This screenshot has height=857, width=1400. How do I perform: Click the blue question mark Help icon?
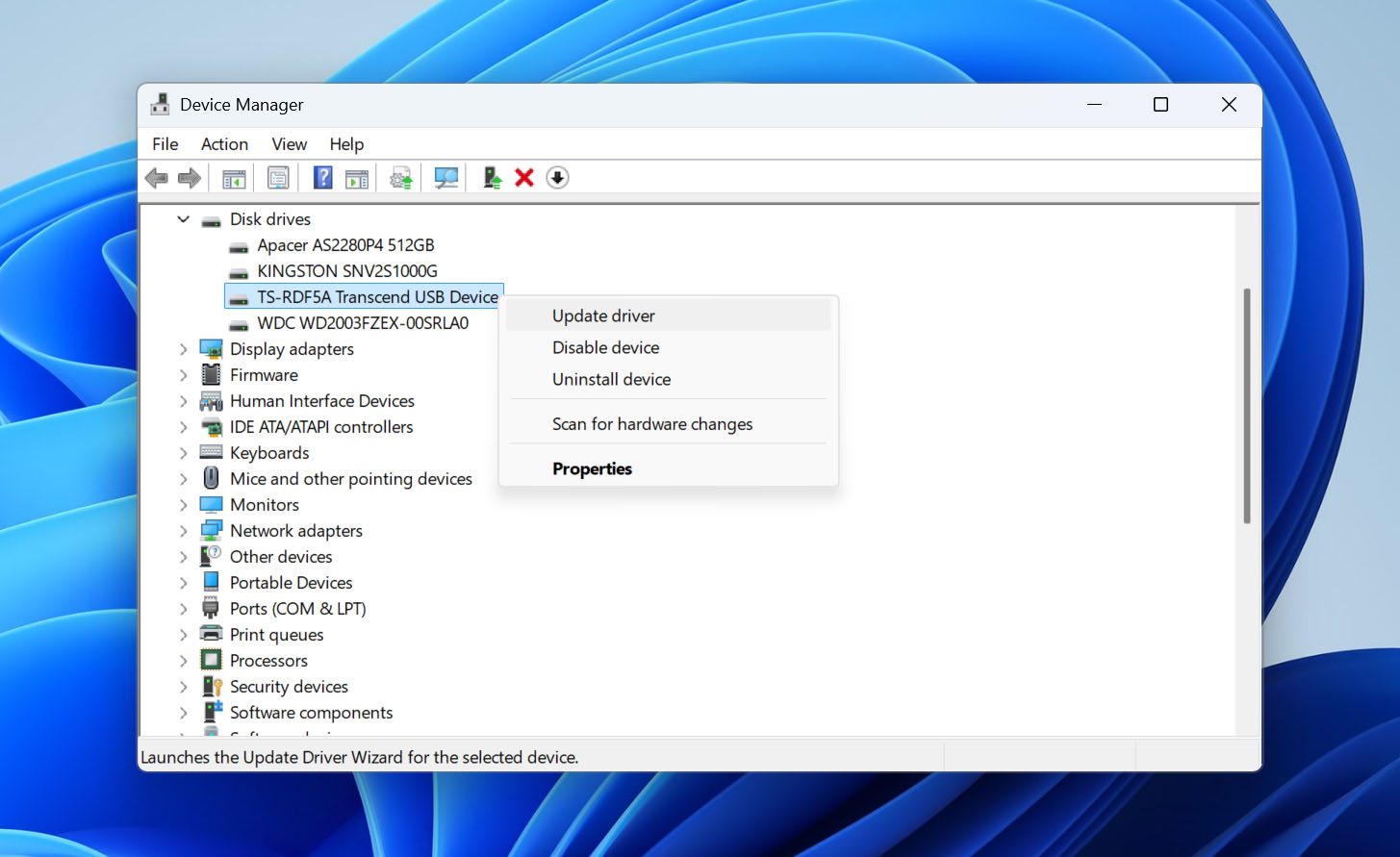coord(323,178)
